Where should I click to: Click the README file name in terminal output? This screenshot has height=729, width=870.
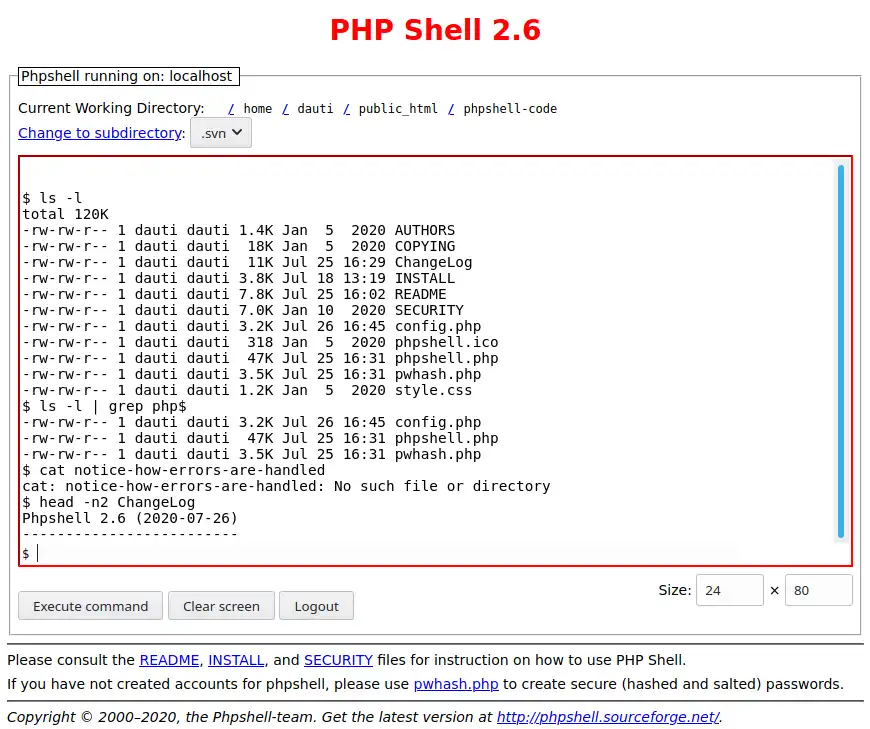point(421,294)
